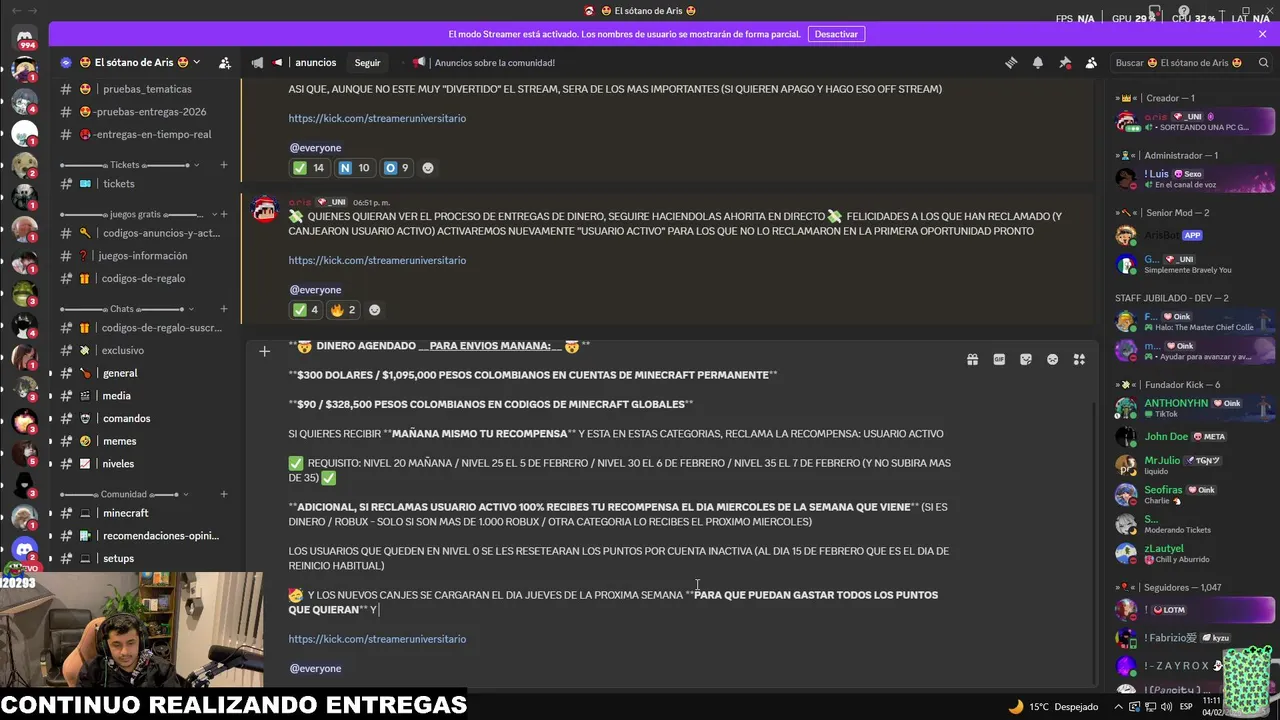
Task: Open weather widget in Windows taskbar
Action: tap(1053, 706)
